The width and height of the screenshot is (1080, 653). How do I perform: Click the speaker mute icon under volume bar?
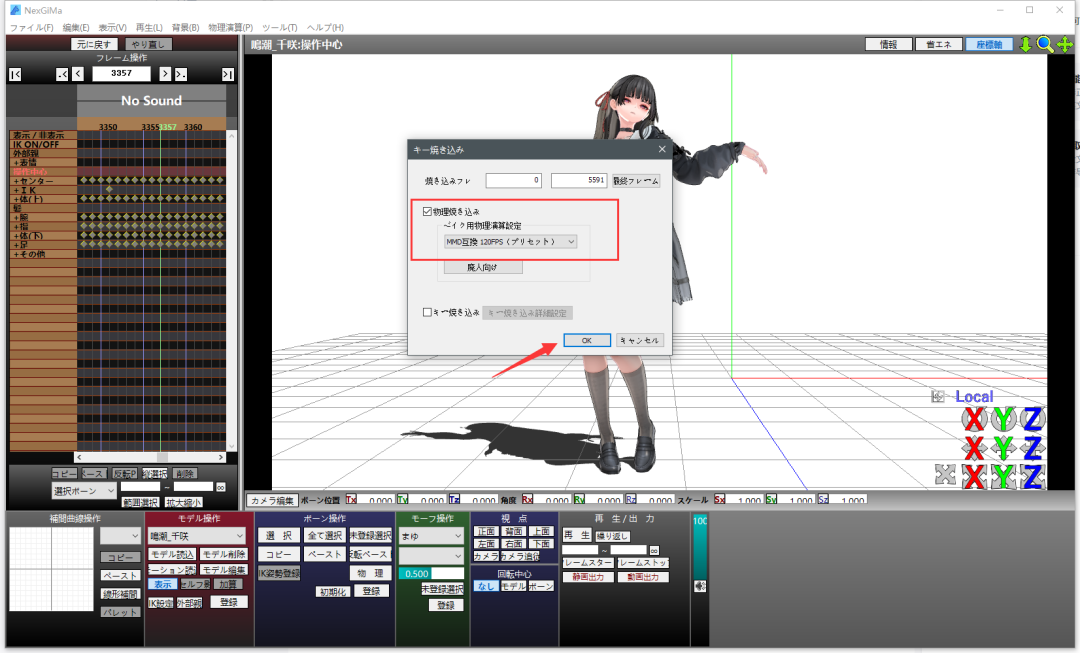700,585
